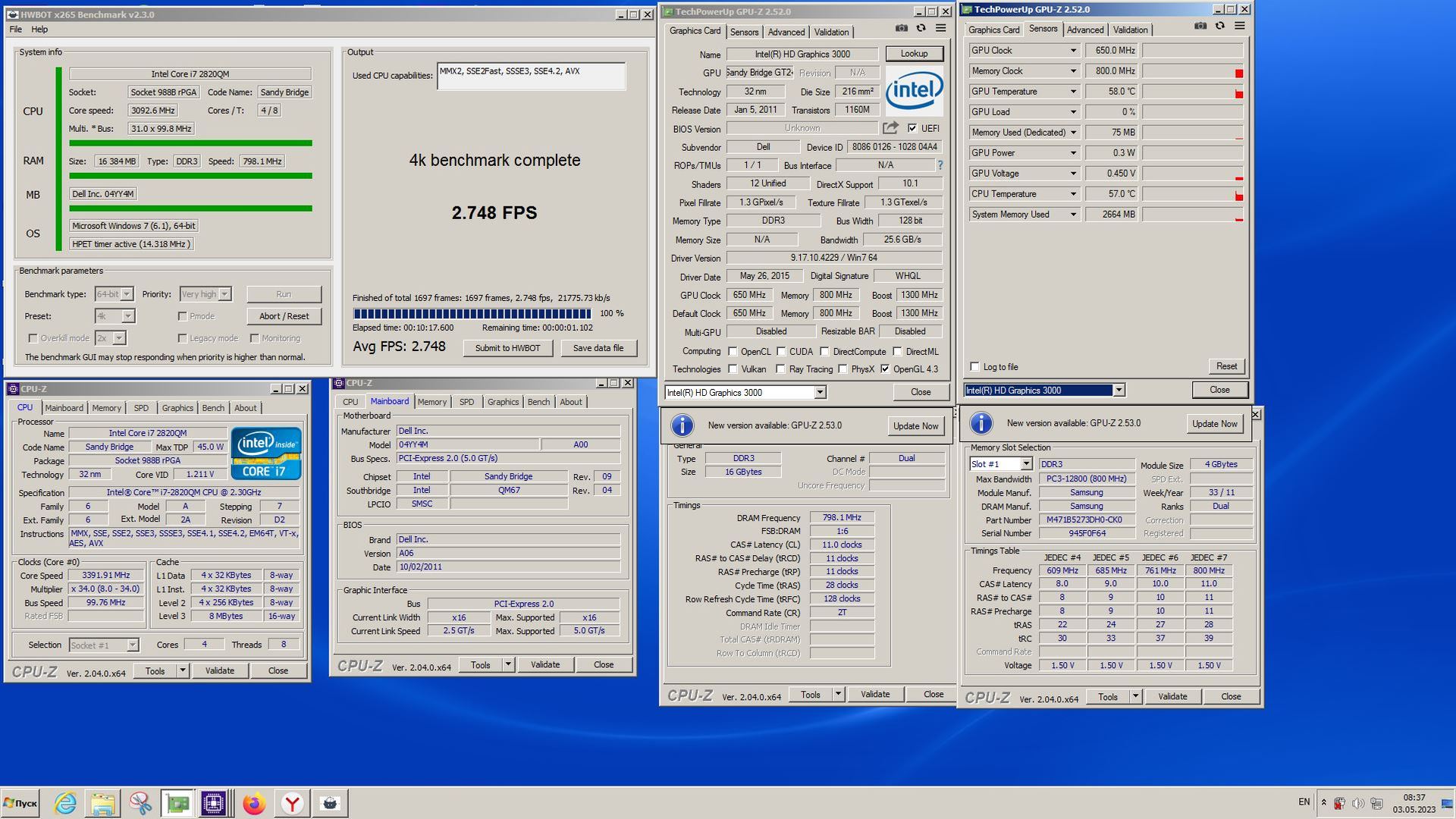Open Windows Explorer folder icon on taskbar
This screenshot has width=1456, height=819.
click(102, 803)
